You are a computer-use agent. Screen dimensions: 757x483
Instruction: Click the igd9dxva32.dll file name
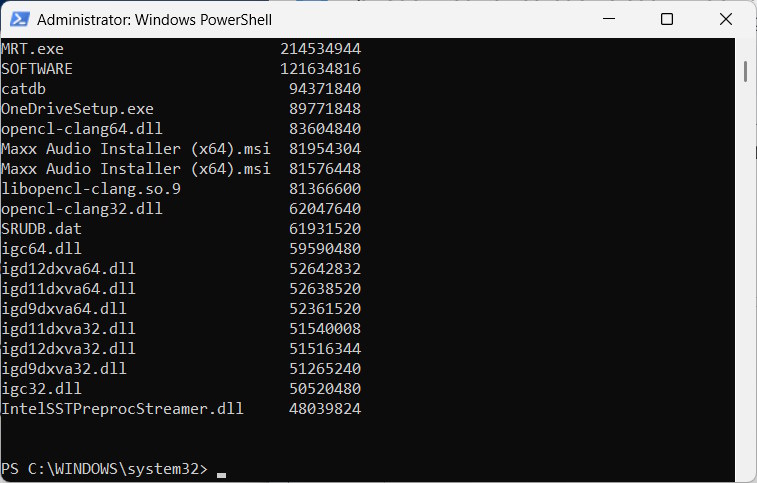tap(64, 369)
